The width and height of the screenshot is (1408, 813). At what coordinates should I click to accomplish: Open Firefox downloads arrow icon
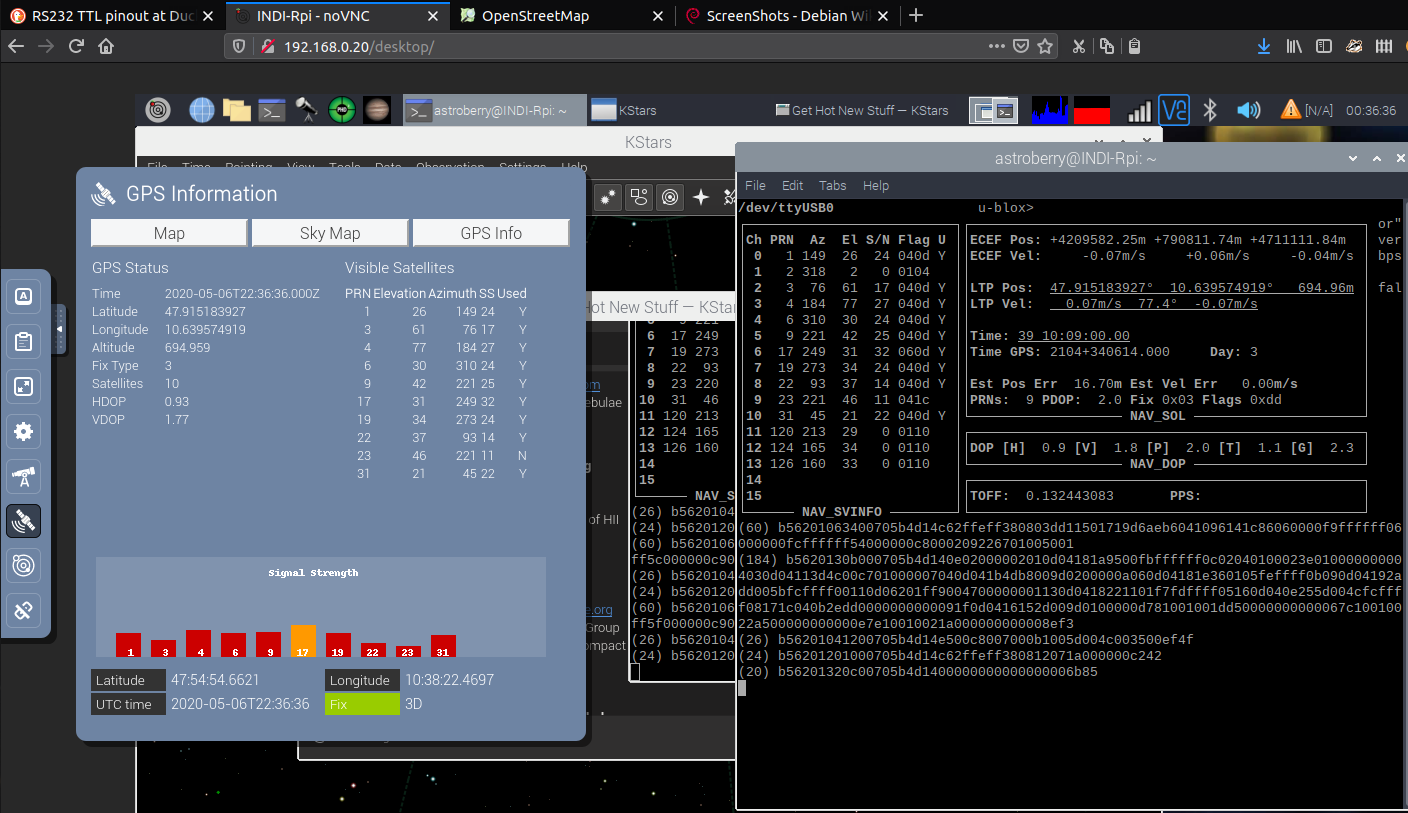click(1264, 46)
